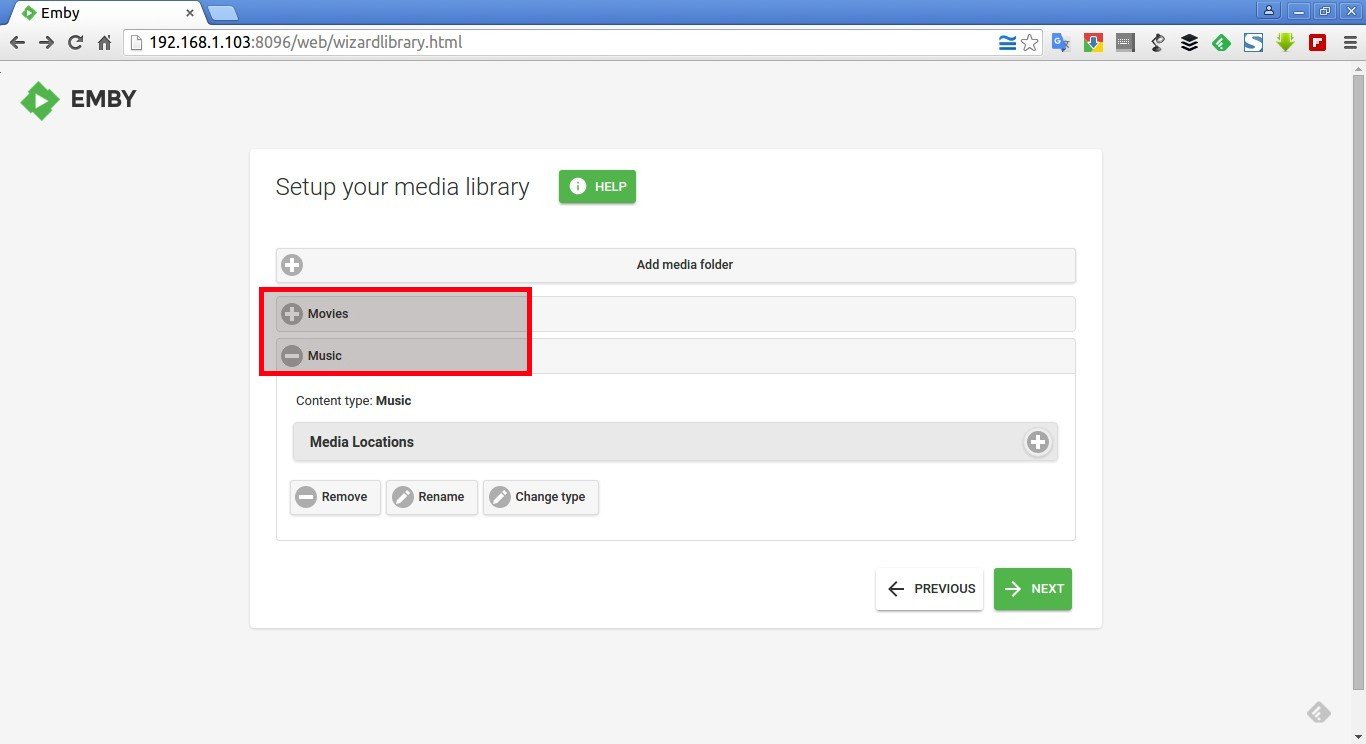Open the Feedly extension in the toolbar

point(1221,43)
